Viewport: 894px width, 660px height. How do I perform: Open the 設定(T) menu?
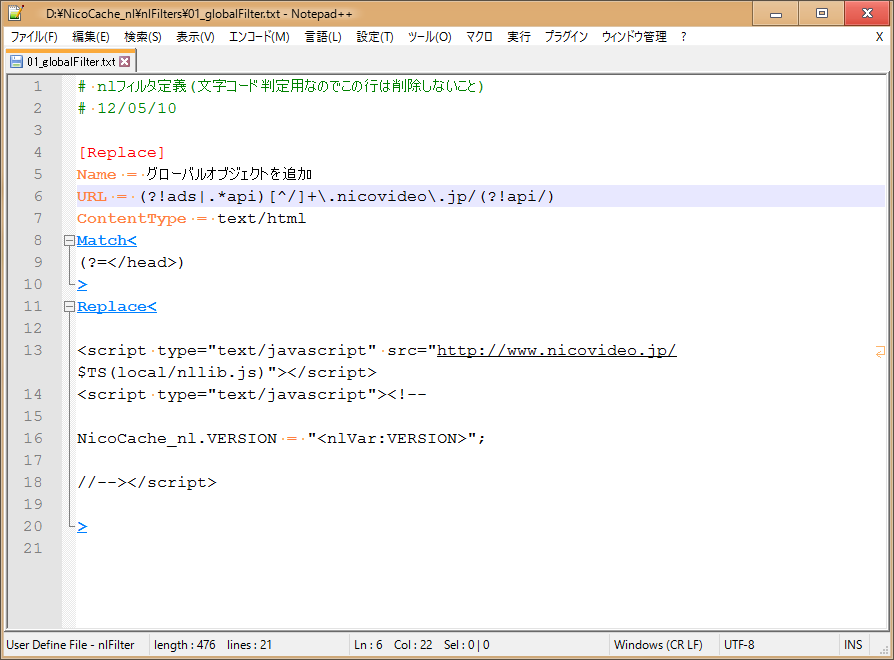pos(375,37)
